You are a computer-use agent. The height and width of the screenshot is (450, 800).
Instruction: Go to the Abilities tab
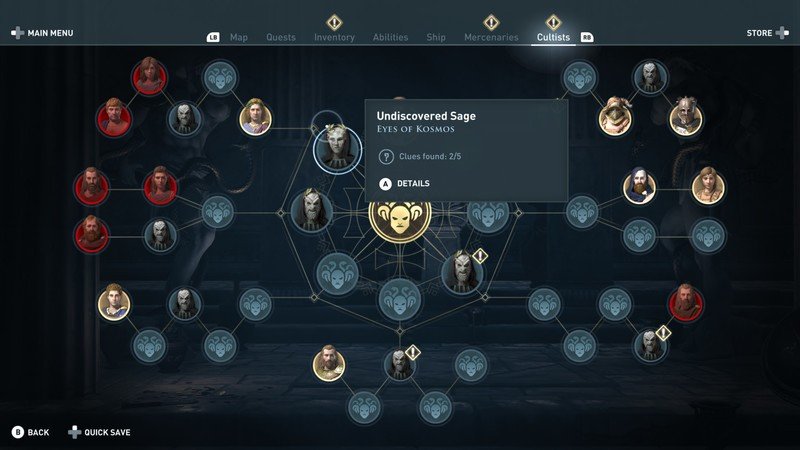pyautogui.click(x=390, y=37)
